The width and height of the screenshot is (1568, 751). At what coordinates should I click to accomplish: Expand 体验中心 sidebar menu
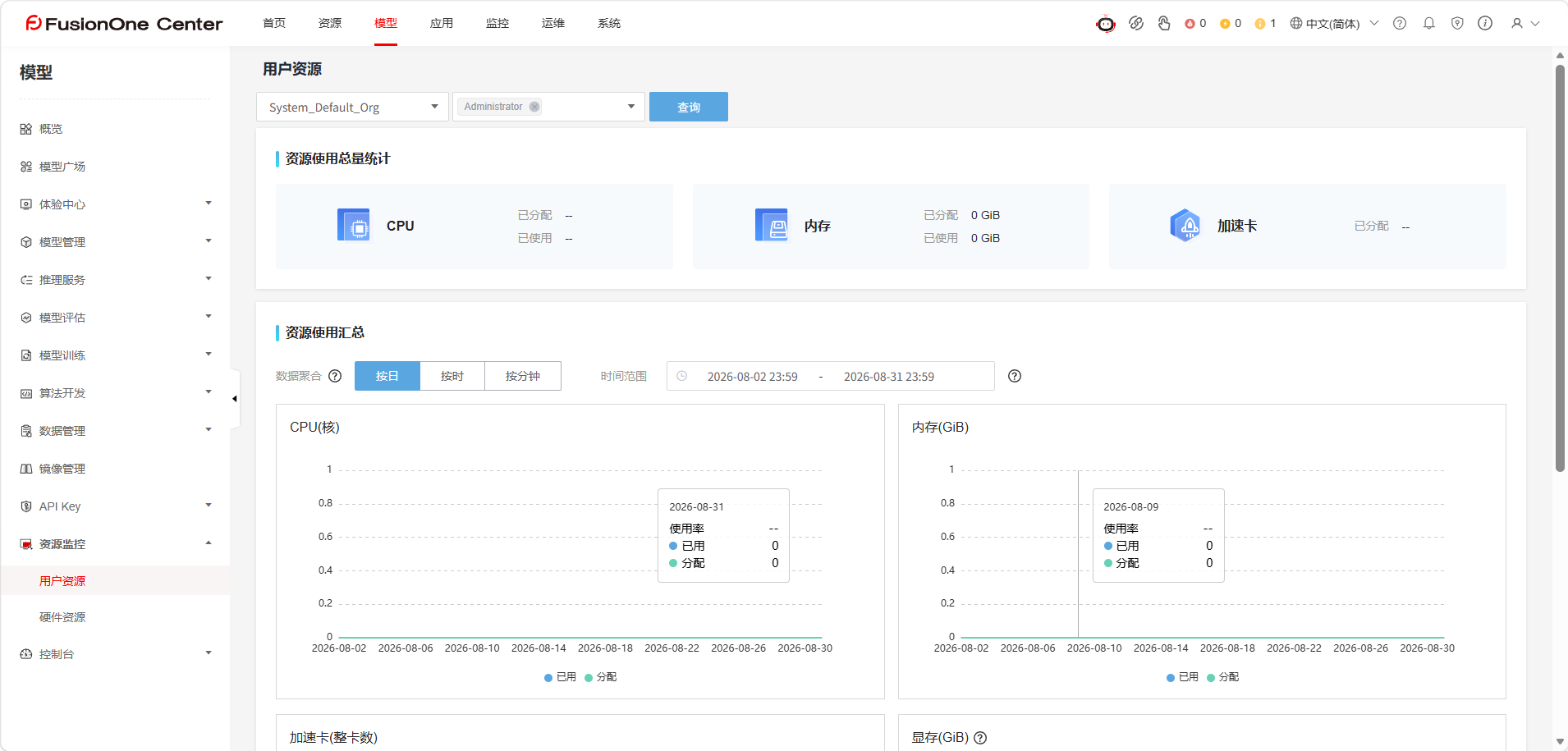click(x=115, y=204)
